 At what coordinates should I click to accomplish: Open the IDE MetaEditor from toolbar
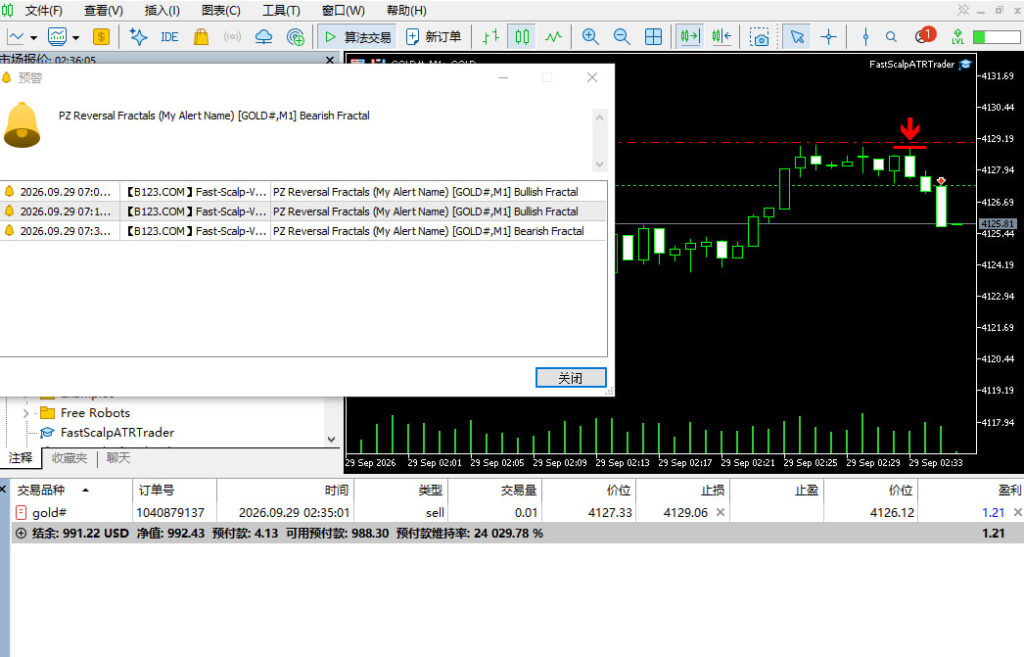[x=169, y=37]
